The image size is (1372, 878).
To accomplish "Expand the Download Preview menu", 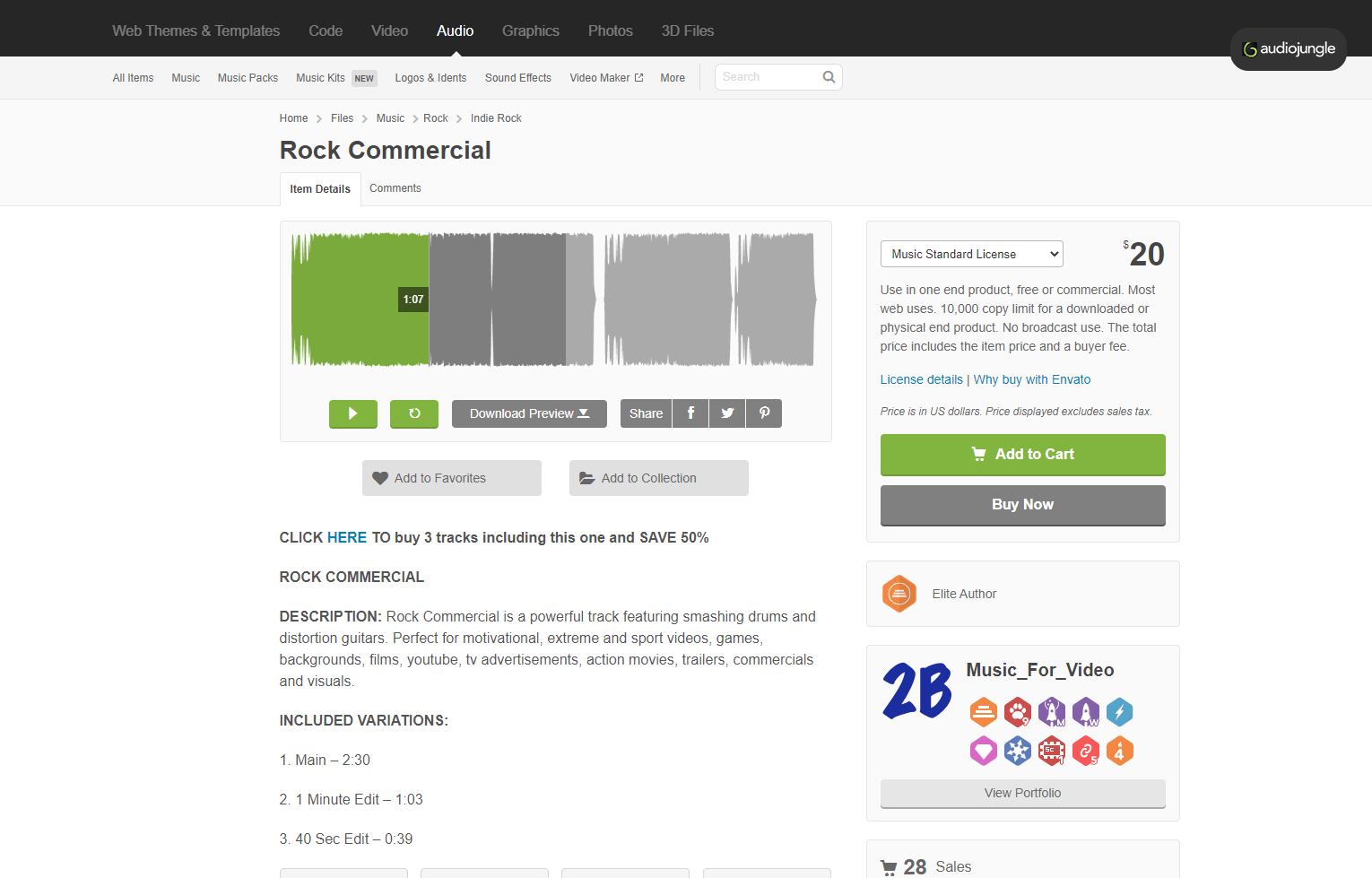I will [x=529, y=413].
